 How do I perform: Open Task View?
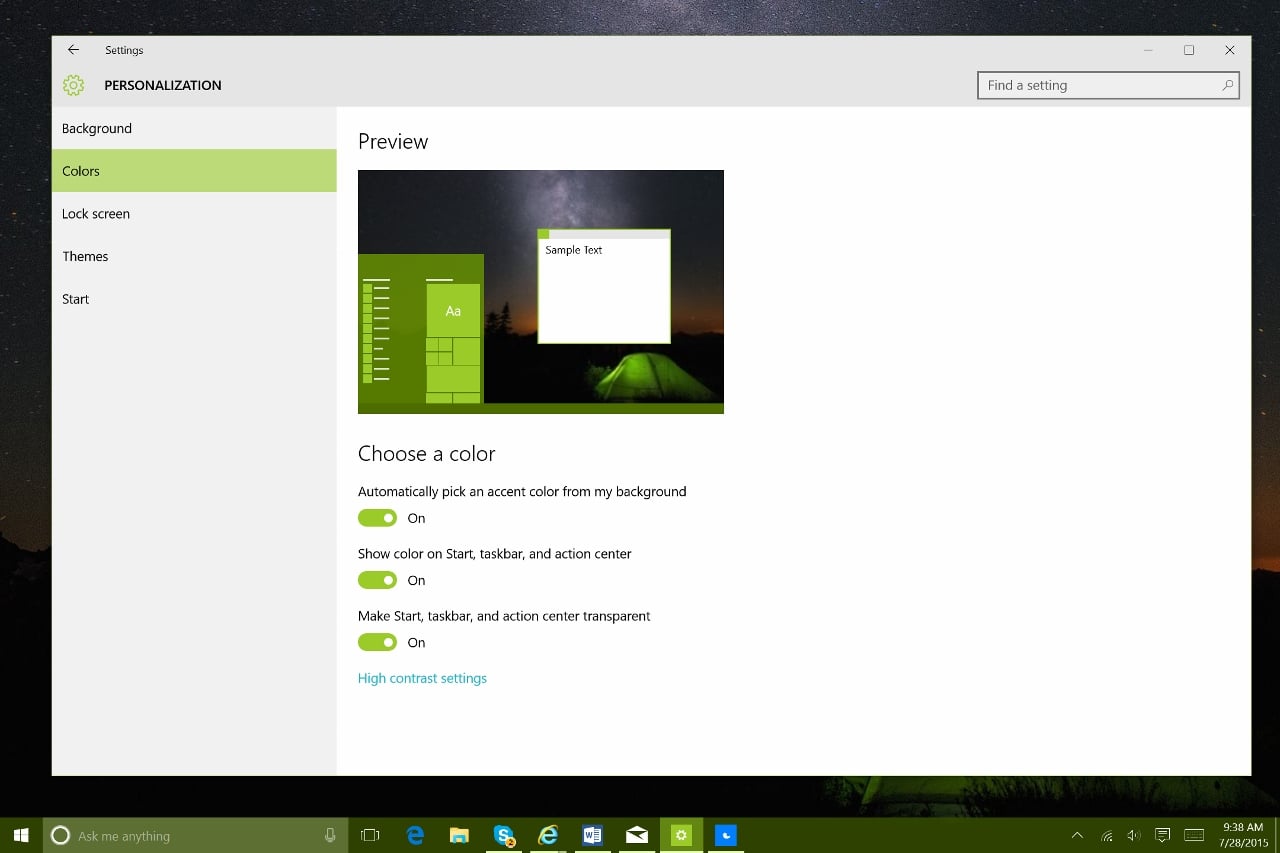[370, 834]
